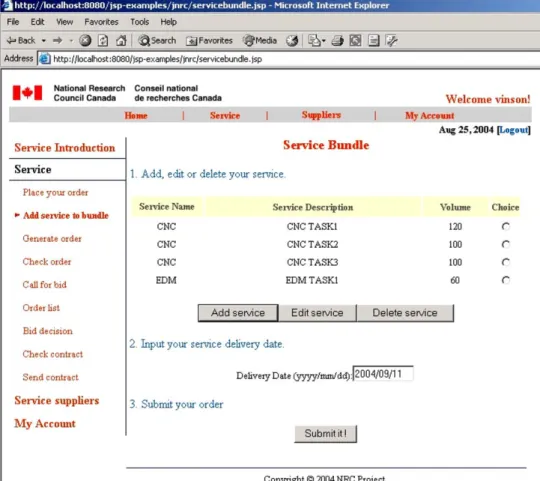The width and height of the screenshot is (540, 481).
Task: Open Check order sidebar link
Action: coord(47,262)
